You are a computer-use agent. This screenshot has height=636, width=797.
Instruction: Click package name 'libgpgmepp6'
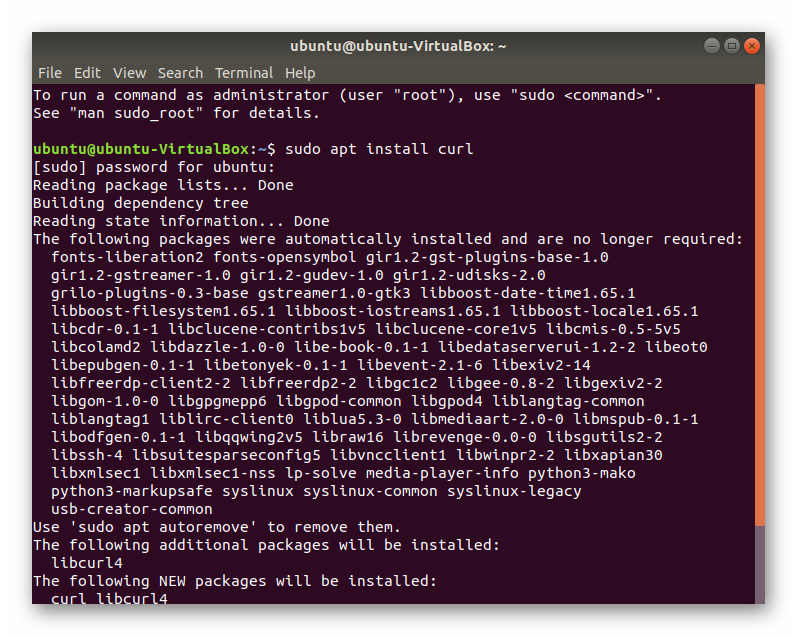point(218,401)
